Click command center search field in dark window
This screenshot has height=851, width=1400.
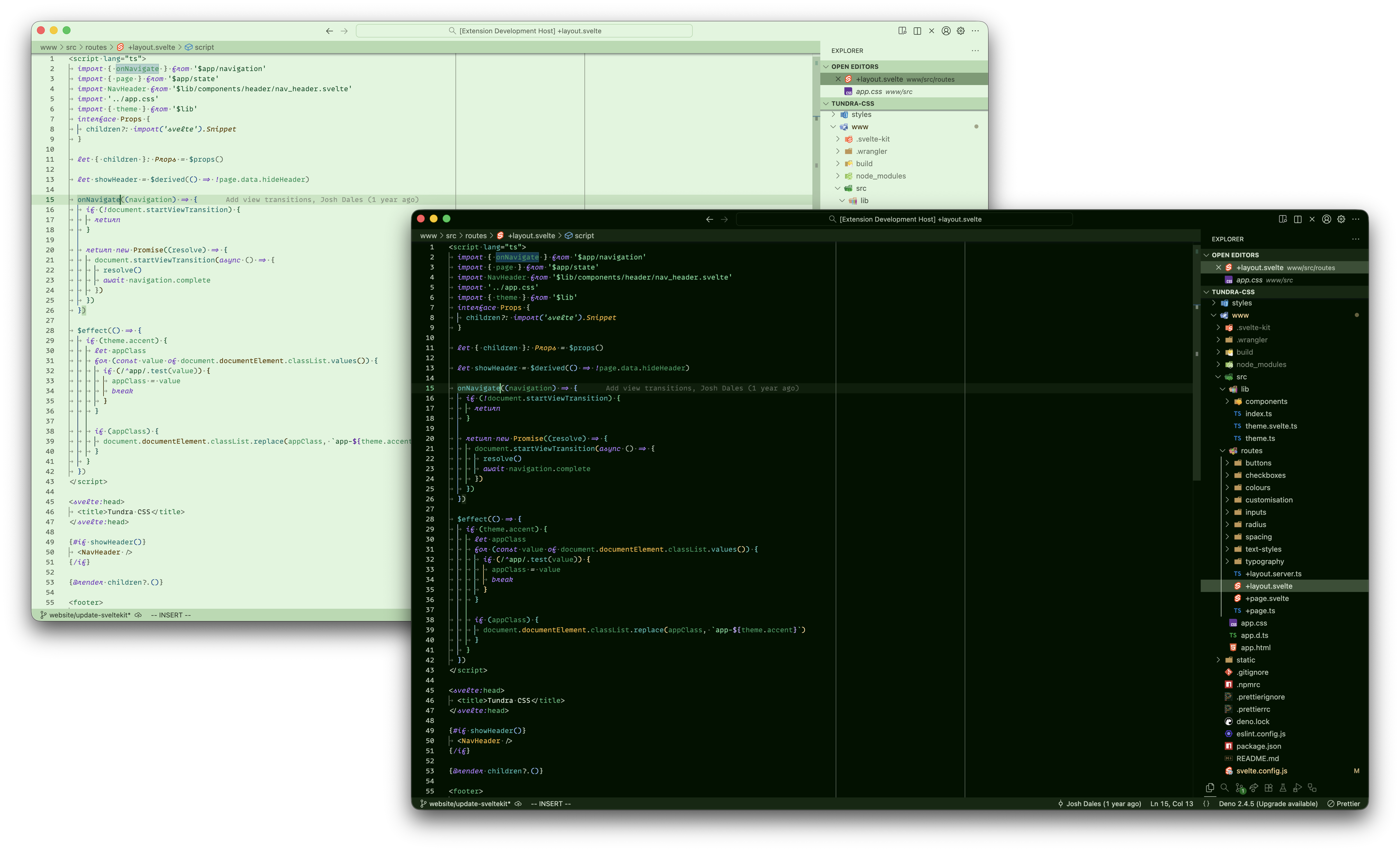point(904,219)
